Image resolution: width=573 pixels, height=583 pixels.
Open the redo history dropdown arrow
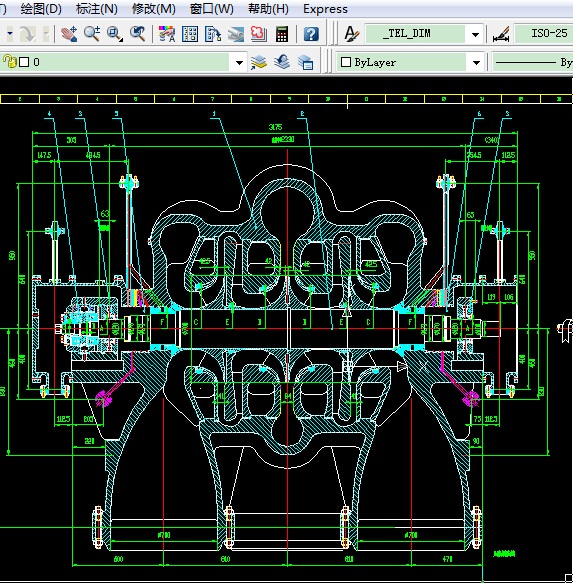(46, 34)
